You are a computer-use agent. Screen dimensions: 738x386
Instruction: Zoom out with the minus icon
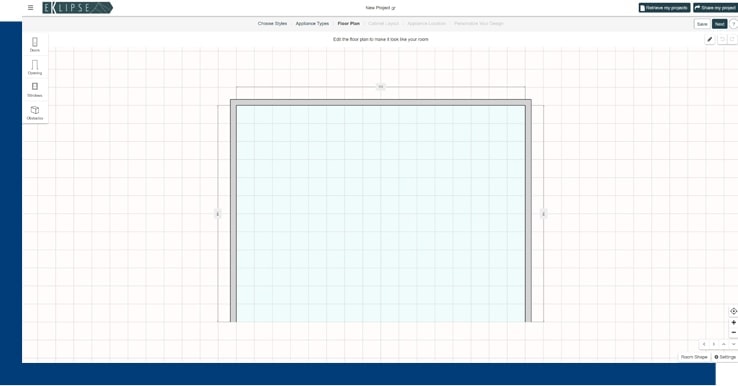coord(733,332)
